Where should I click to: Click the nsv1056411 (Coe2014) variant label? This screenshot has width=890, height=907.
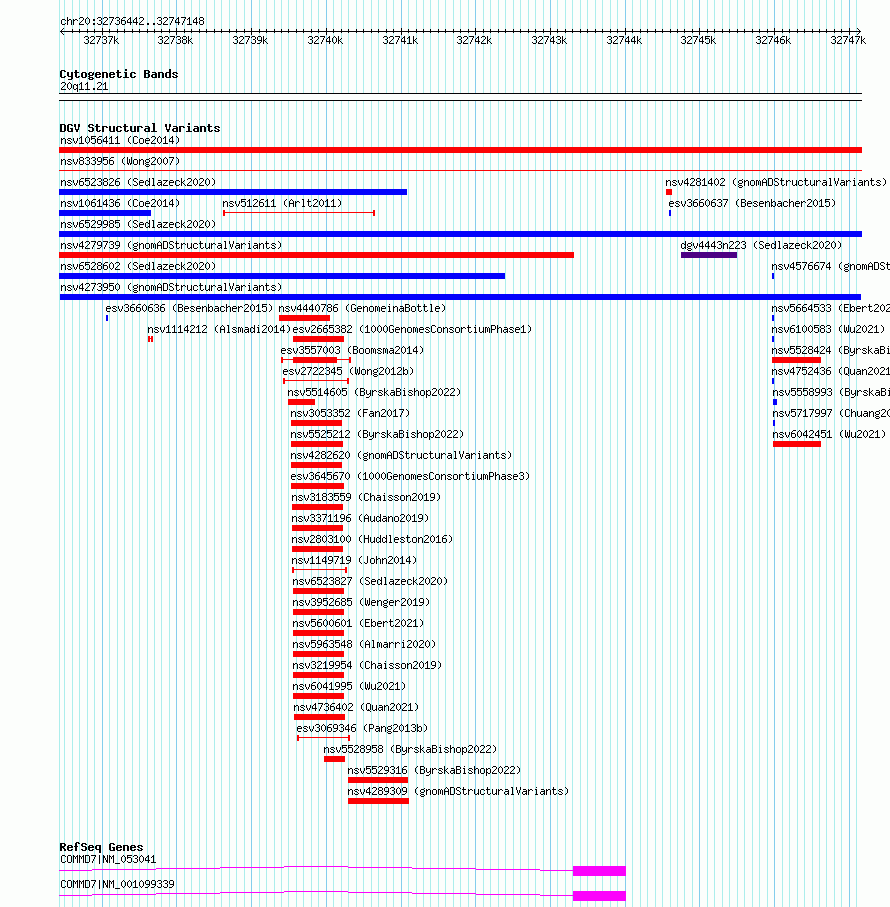[x=120, y=141]
